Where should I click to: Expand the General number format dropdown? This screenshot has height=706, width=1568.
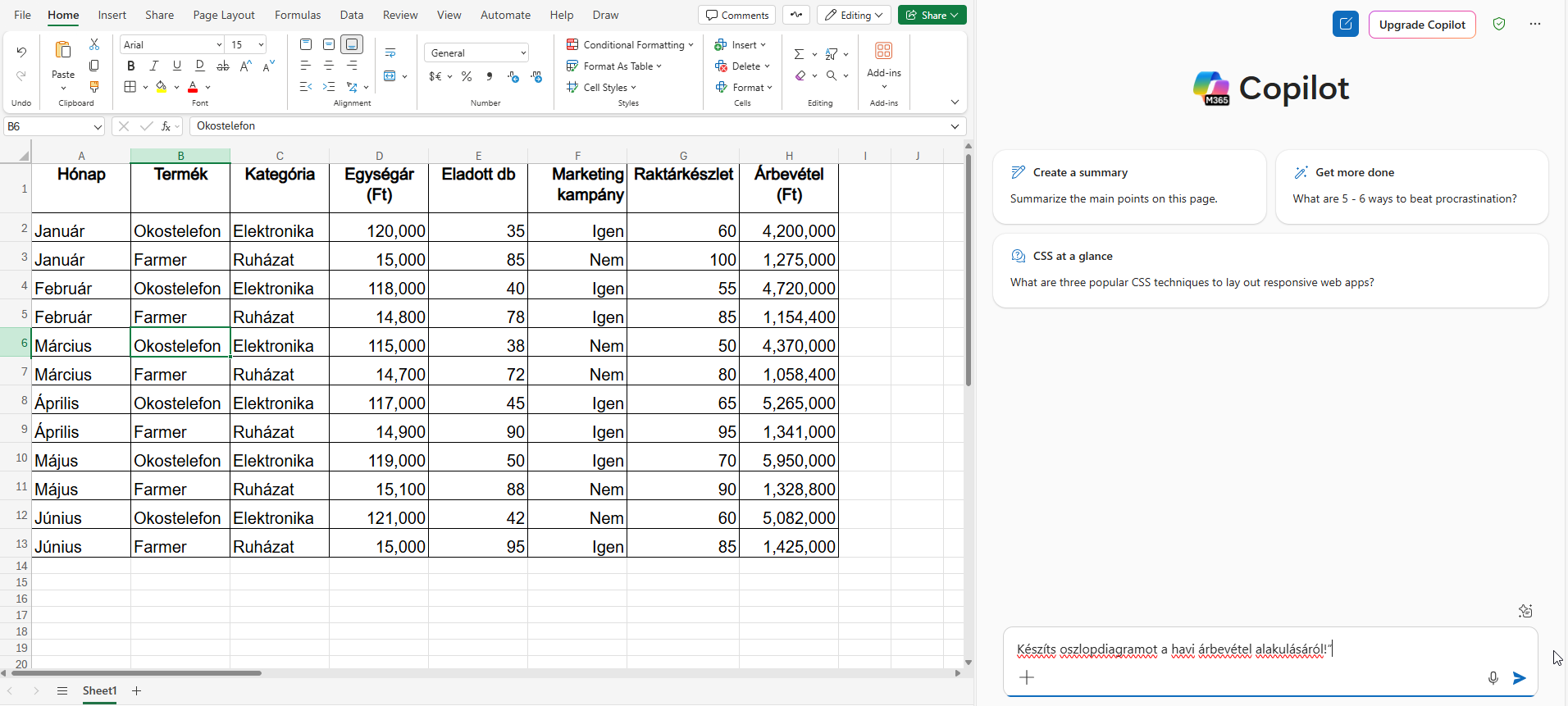click(x=523, y=53)
